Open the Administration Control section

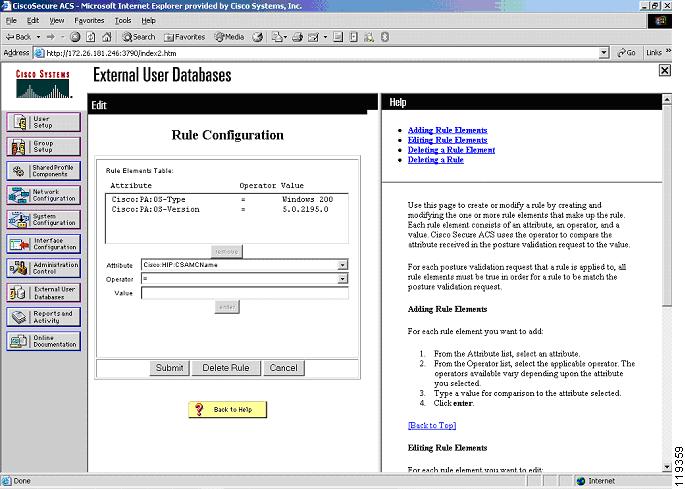[44, 268]
